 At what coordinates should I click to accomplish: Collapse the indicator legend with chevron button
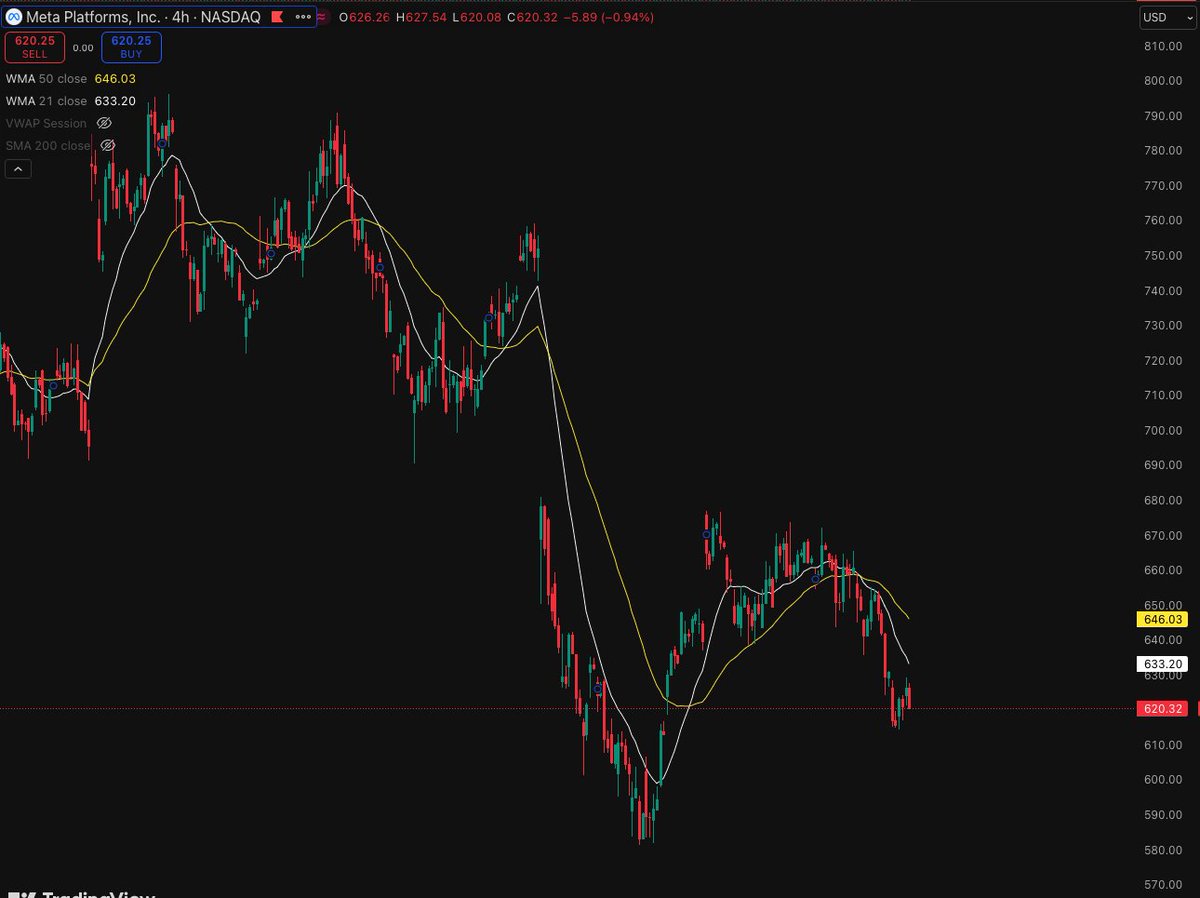point(18,170)
